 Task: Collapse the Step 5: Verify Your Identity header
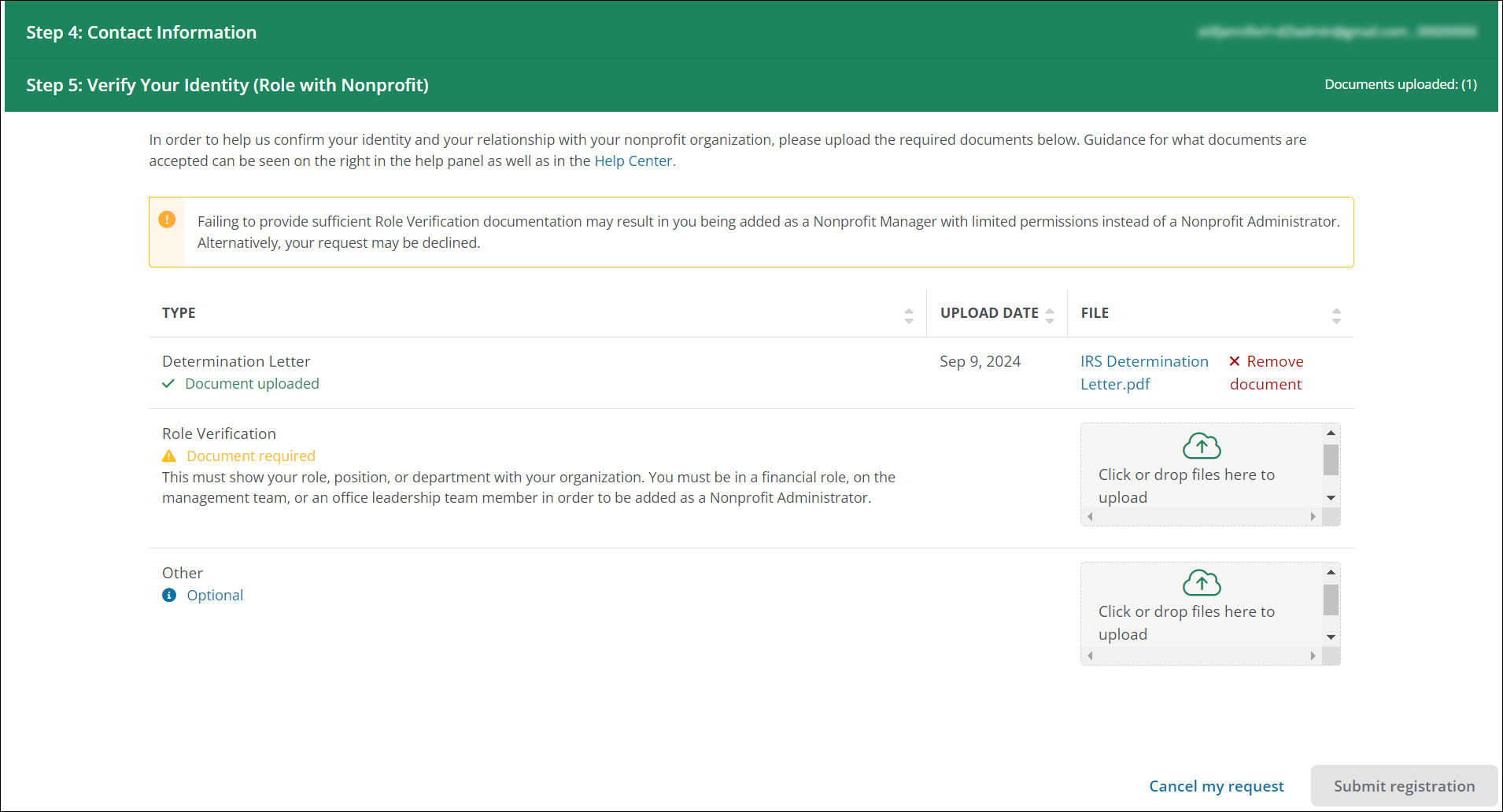[x=227, y=85]
